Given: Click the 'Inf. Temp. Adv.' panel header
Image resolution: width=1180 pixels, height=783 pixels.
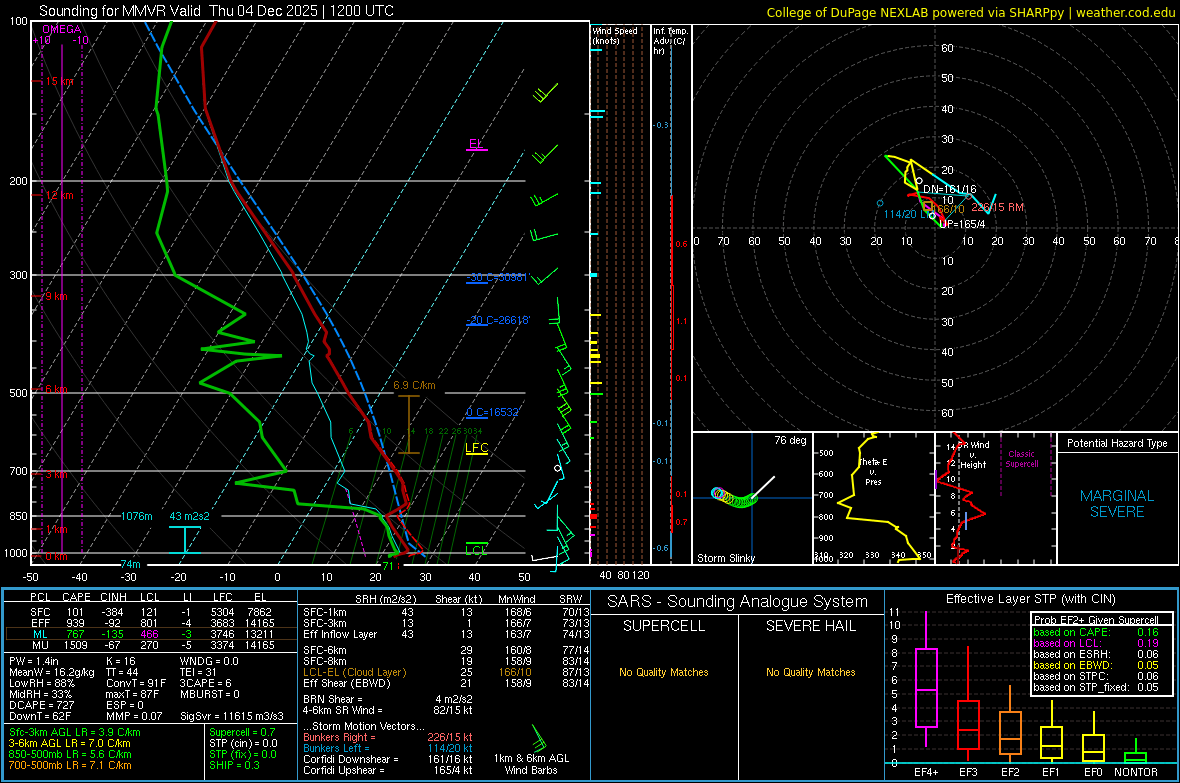Looking at the screenshot, I should pos(670,41).
